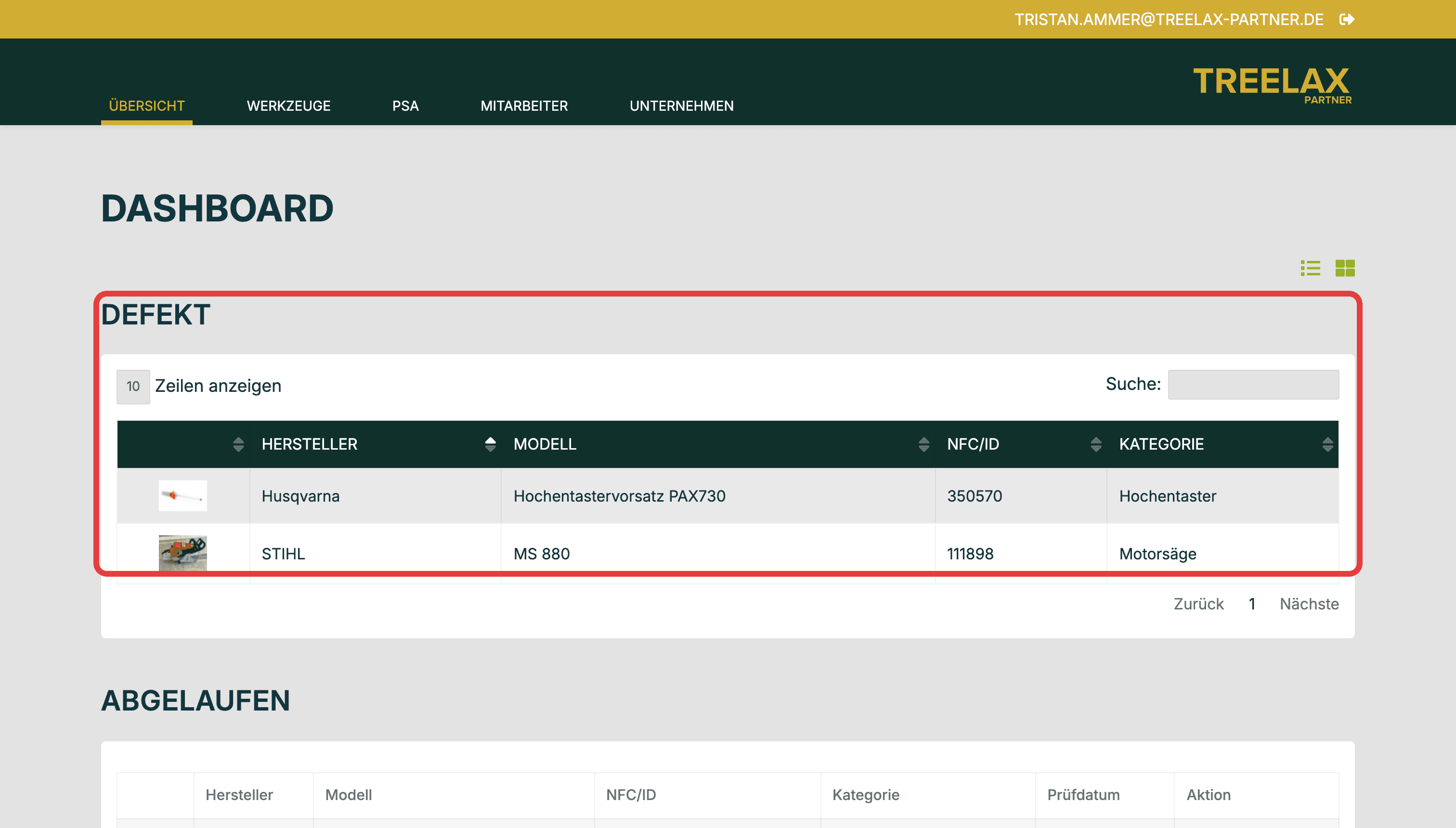Open the Husqvarna Hochentaster thumbnail
Viewport: 1456px width, 828px height.
point(182,496)
